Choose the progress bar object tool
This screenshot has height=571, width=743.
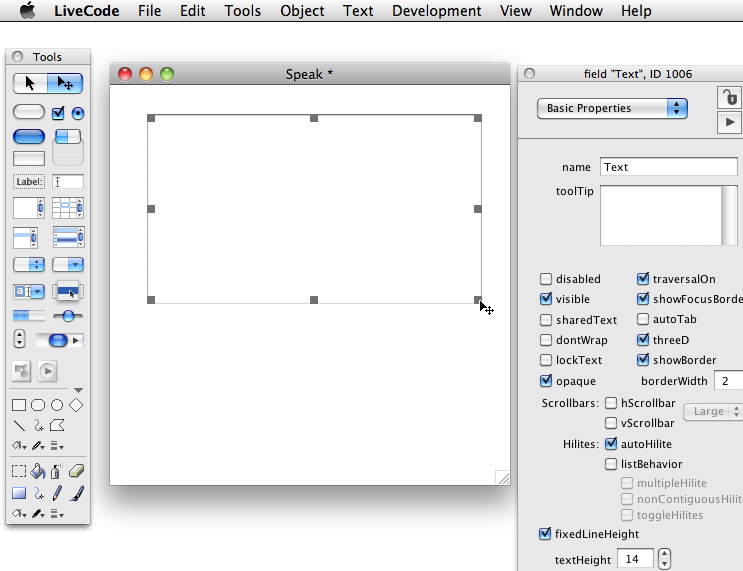[x=29, y=316]
